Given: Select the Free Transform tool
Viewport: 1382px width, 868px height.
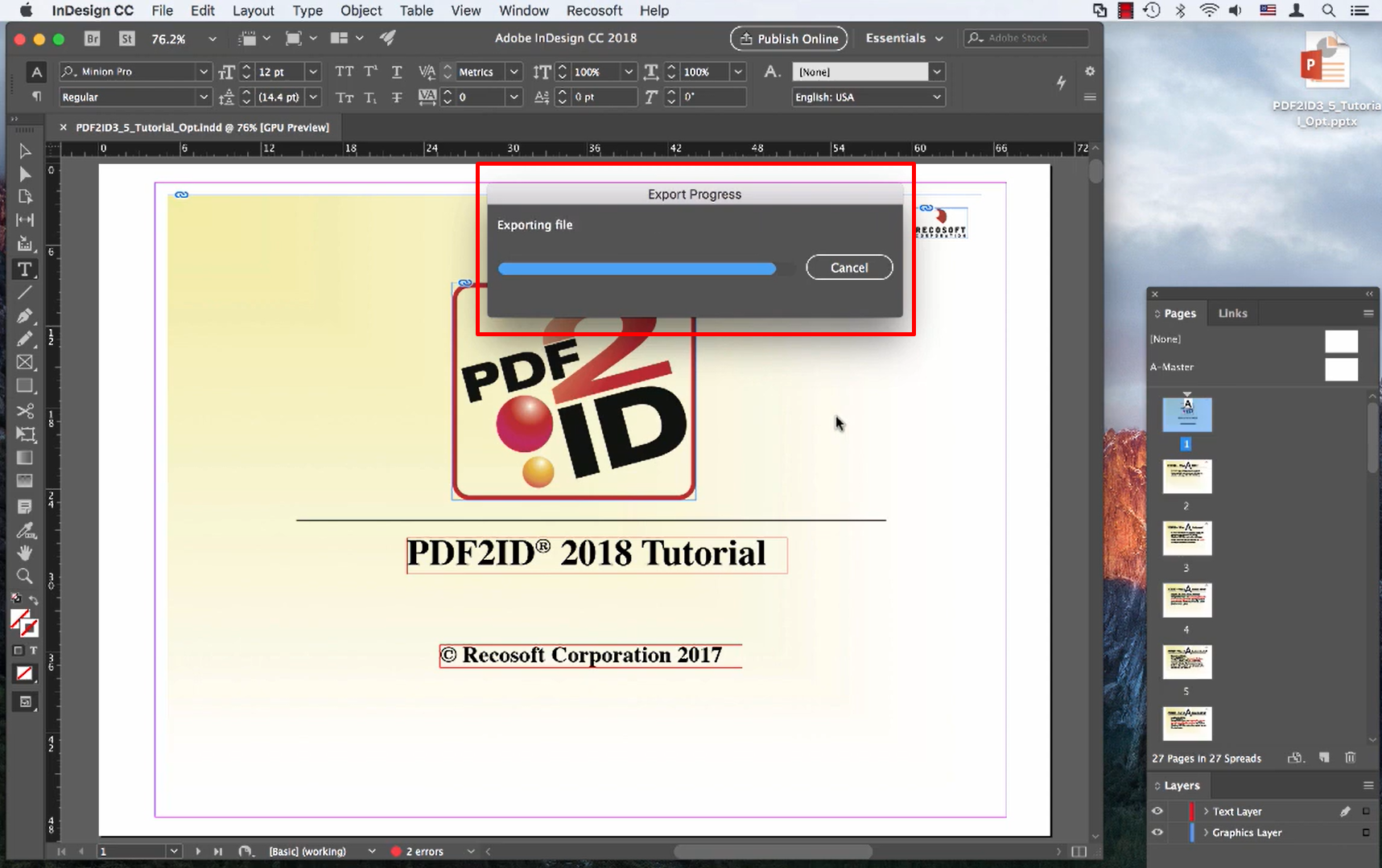Looking at the screenshot, I should pyautogui.click(x=25, y=434).
